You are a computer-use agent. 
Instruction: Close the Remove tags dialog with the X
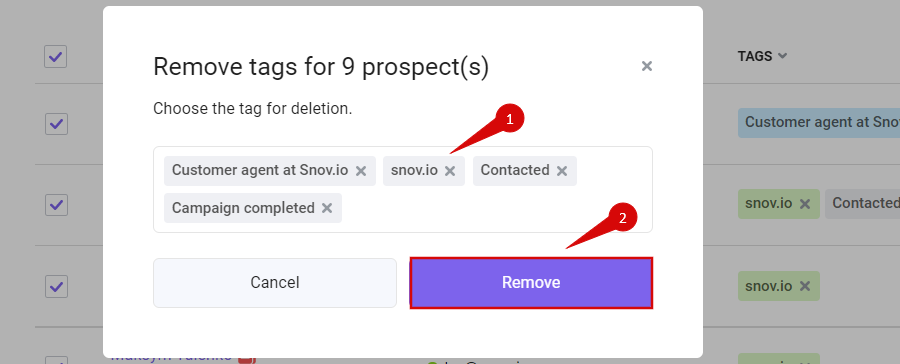[x=647, y=66]
